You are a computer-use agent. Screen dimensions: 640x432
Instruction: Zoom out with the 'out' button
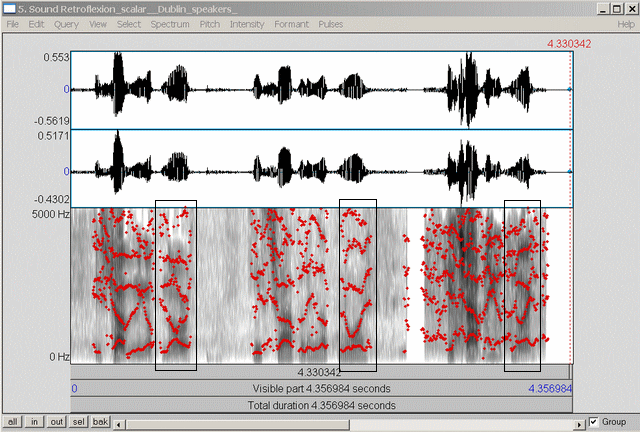[58, 422]
